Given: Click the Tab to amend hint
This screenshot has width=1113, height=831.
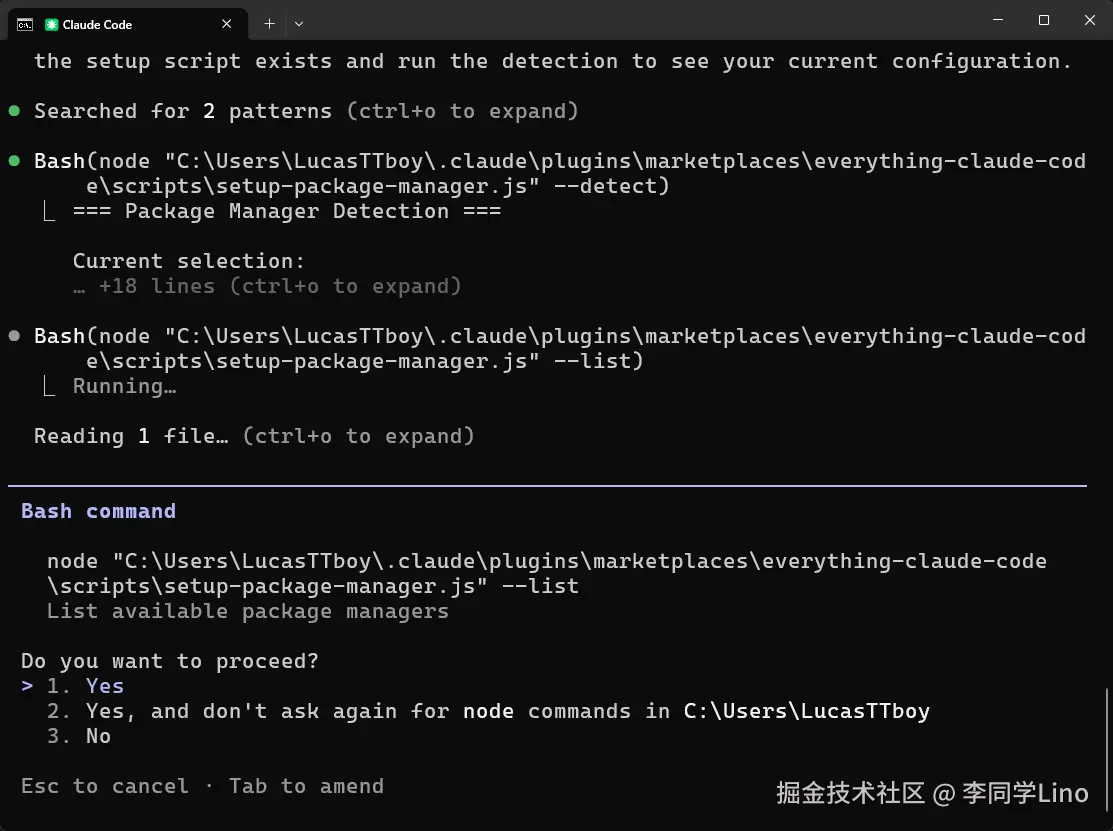Looking at the screenshot, I should 306,786.
